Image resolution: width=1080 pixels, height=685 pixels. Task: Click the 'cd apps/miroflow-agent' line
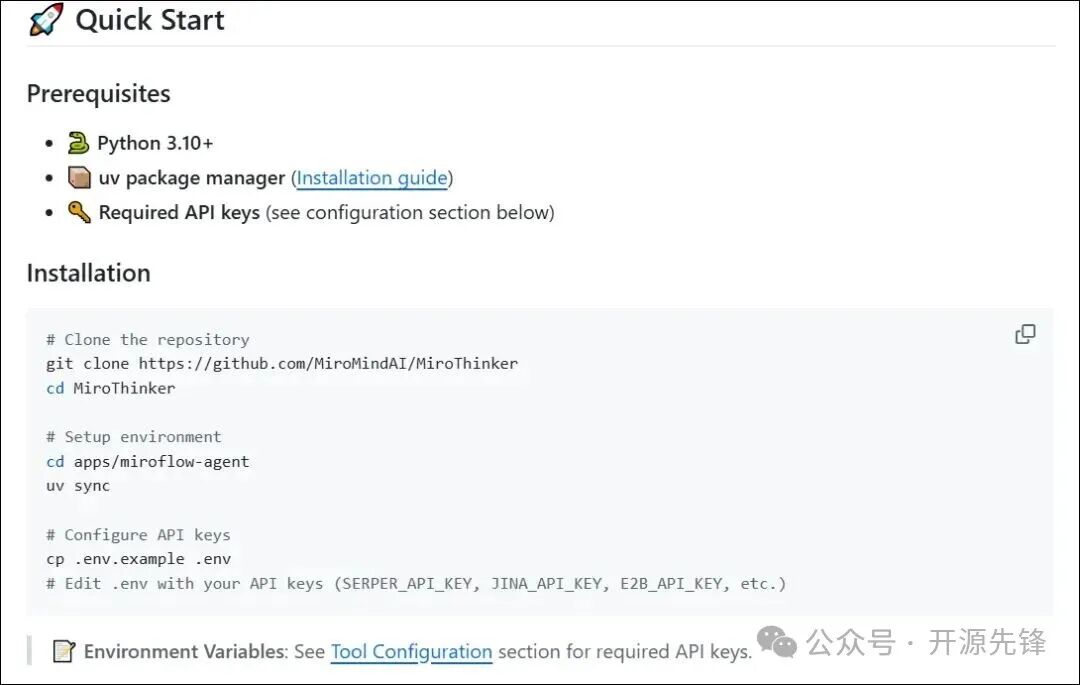pos(147,461)
